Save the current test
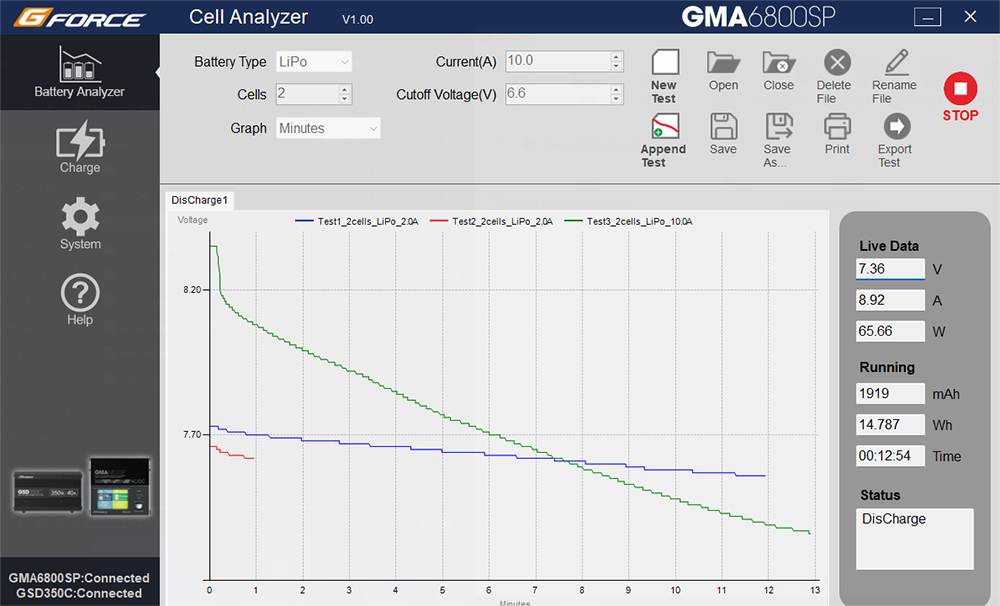This screenshot has width=1000, height=606. (723, 134)
